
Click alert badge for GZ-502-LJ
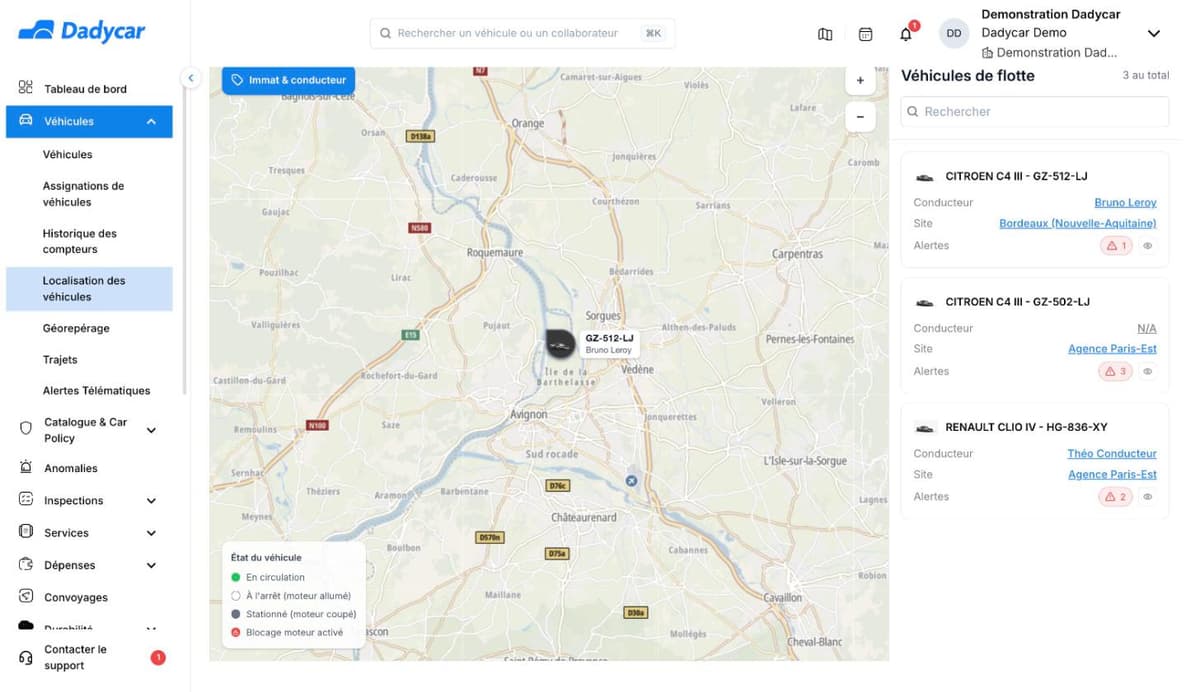(x=1116, y=371)
